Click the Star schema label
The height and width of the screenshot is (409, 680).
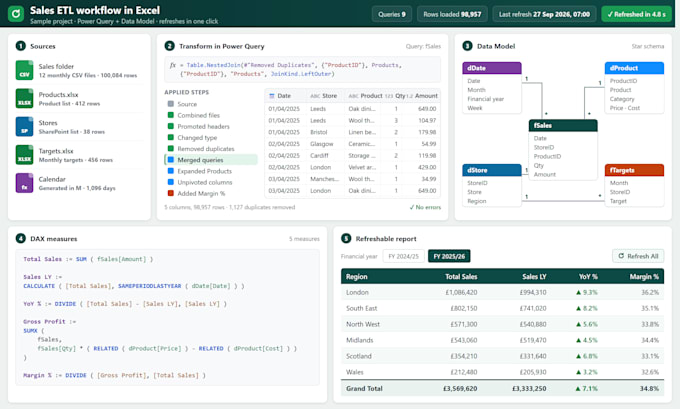coord(647,46)
